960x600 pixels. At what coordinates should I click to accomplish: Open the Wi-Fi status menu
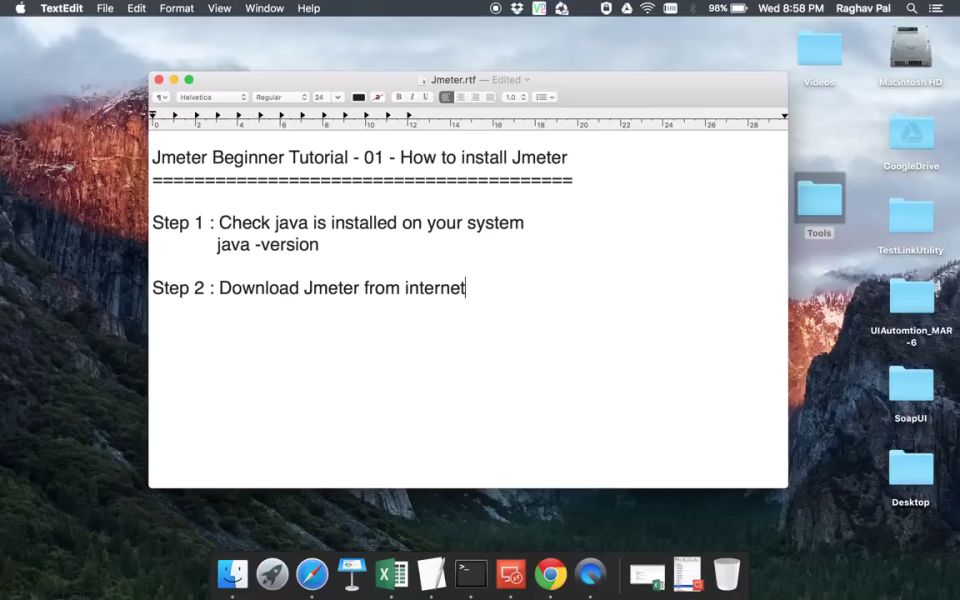coord(647,8)
